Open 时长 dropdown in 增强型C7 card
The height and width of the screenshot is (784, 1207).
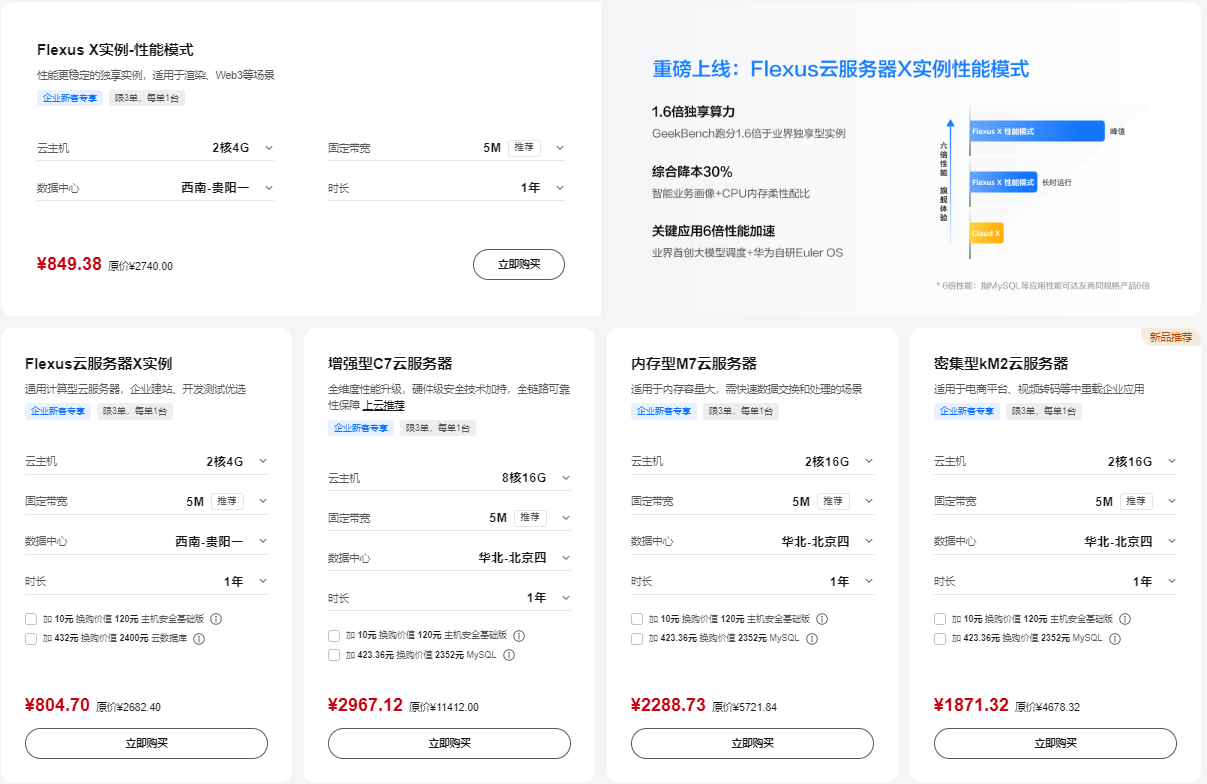click(x=449, y=598)
